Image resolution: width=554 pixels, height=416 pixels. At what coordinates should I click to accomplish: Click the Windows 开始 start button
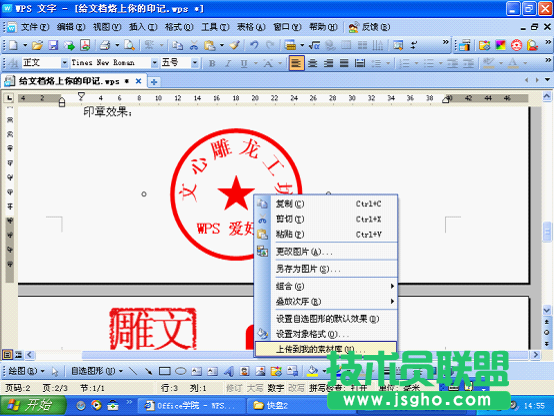coord(33,405)
